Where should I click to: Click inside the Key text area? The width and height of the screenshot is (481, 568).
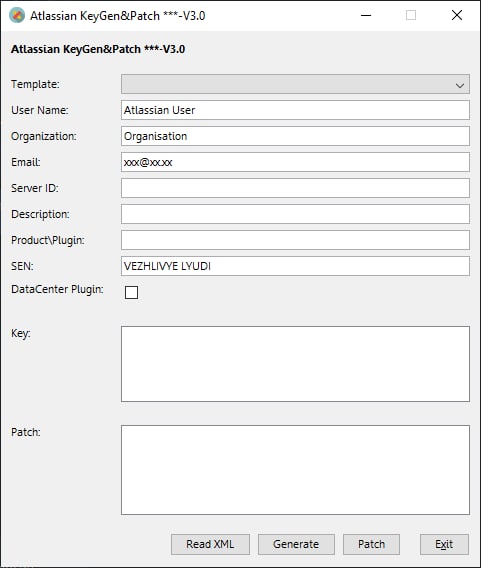click(x=295, y=364)
